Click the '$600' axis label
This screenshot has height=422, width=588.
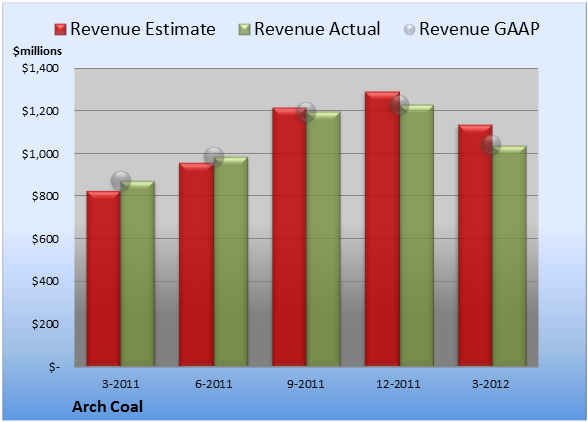45,239
